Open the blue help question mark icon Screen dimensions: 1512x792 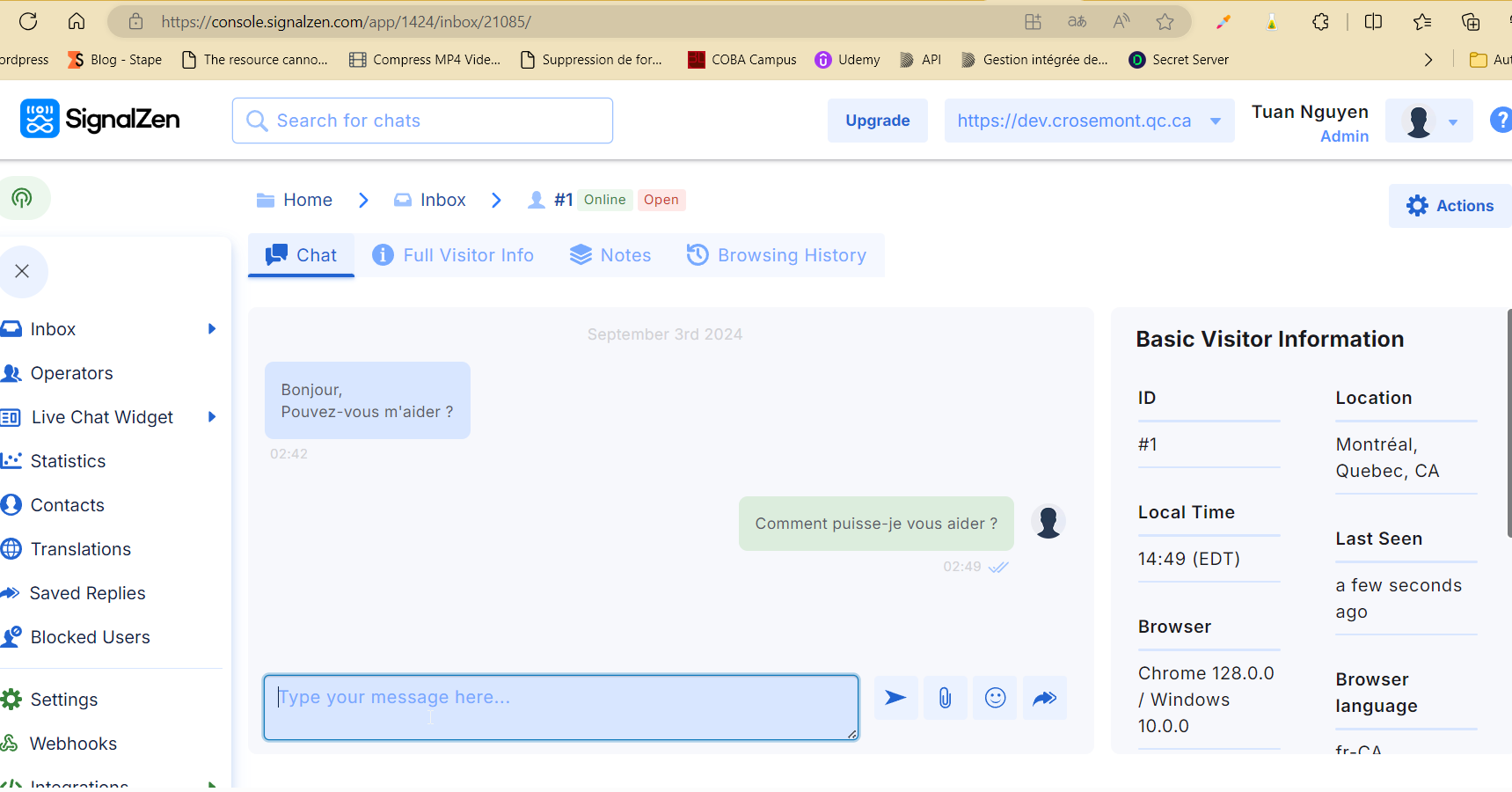pyautogui.click(x=1500, y=120)
